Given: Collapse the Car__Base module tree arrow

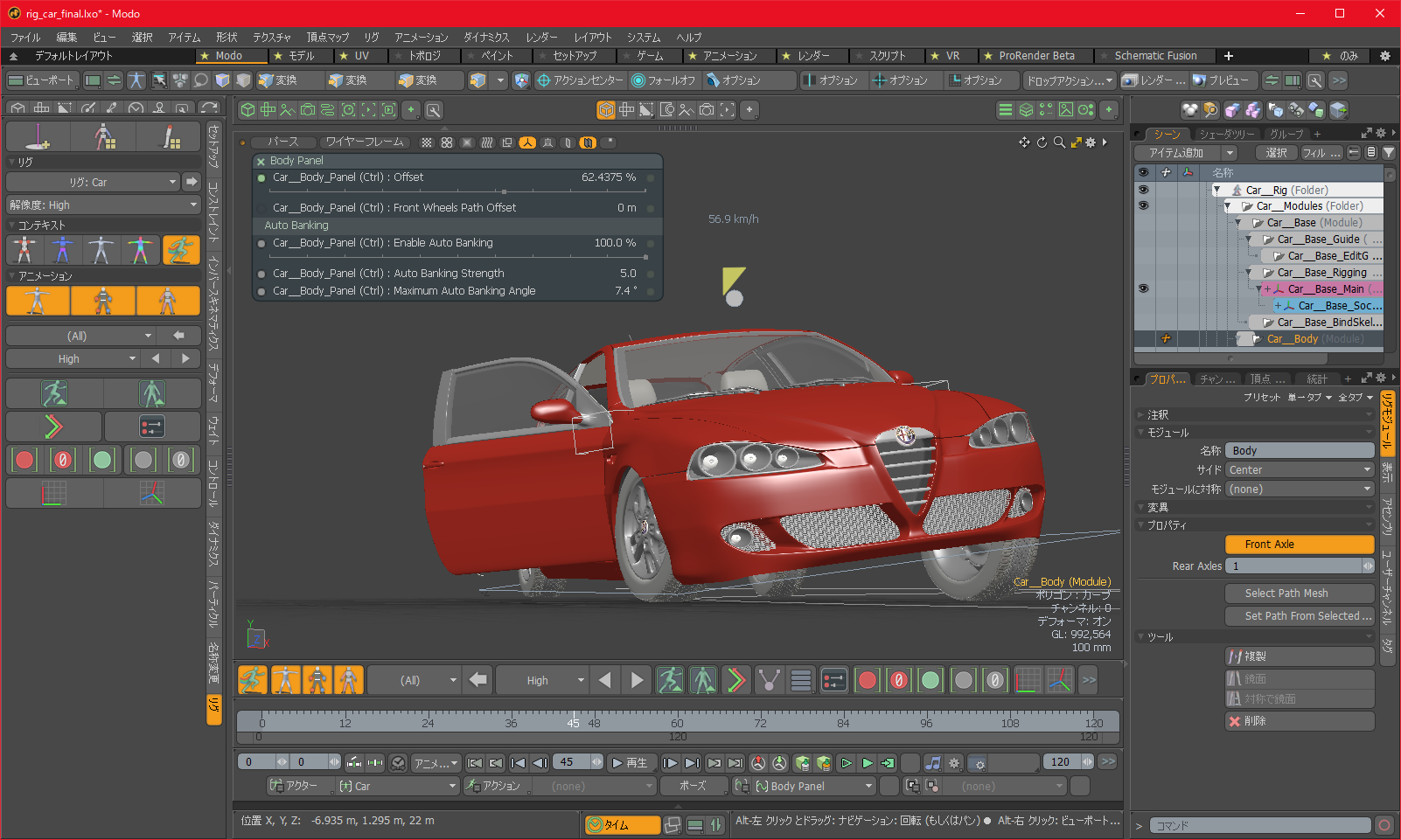Looking at the screenshot, I should point(1238,223).
